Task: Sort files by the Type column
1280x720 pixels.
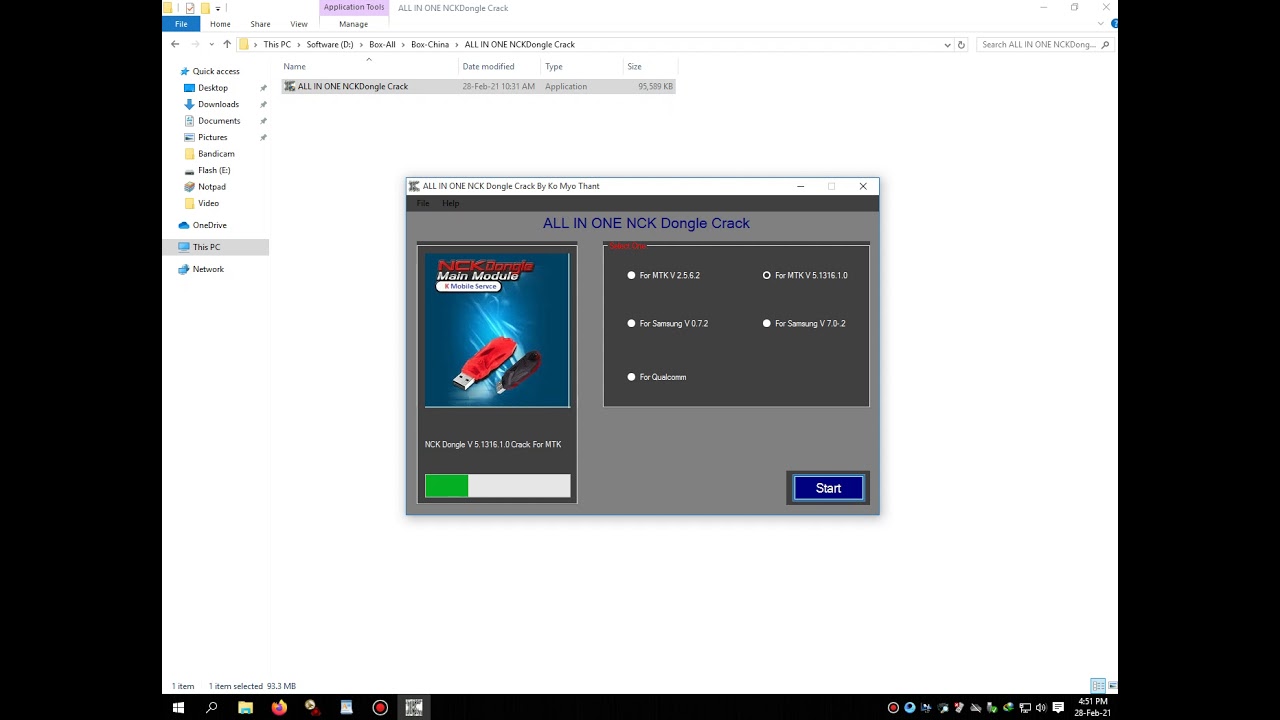Action: click(581, 66)
